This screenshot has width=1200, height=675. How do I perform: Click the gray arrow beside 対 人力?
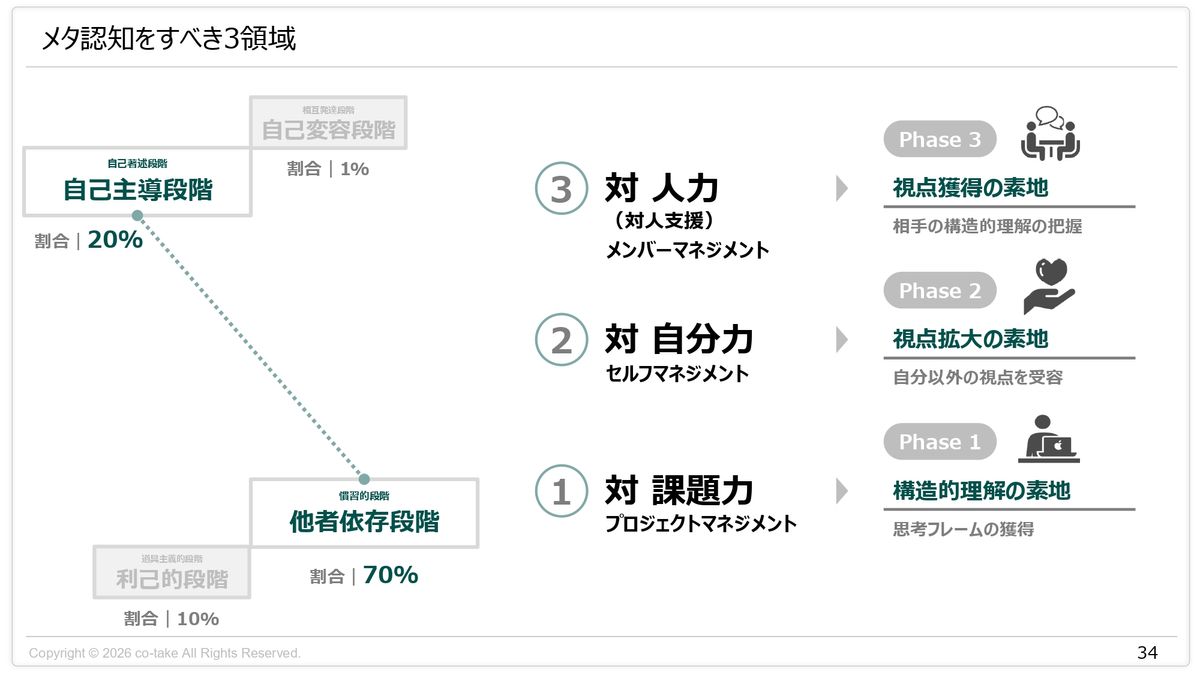click(x=841, y=188)
